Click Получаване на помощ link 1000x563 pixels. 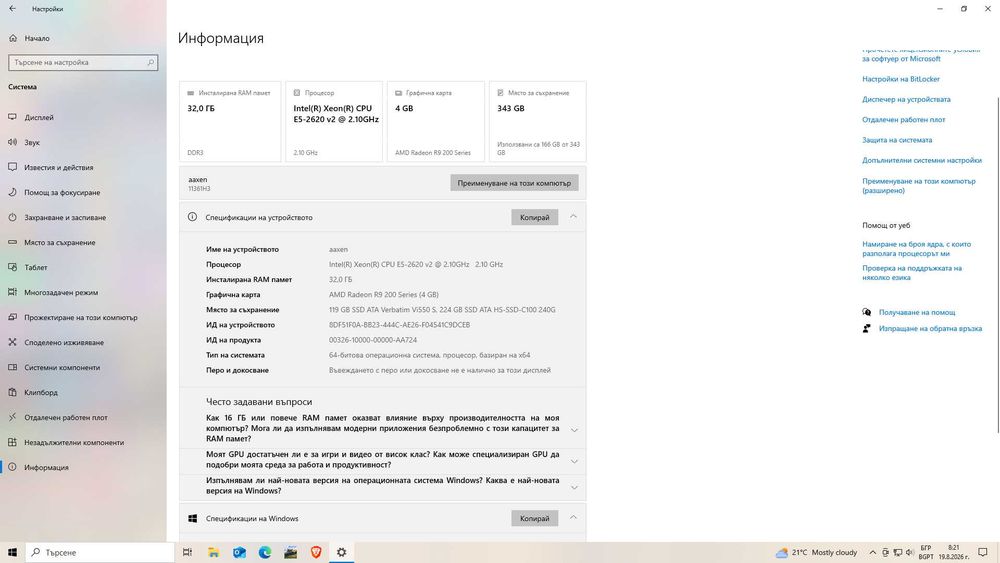[x=917, y=312]
